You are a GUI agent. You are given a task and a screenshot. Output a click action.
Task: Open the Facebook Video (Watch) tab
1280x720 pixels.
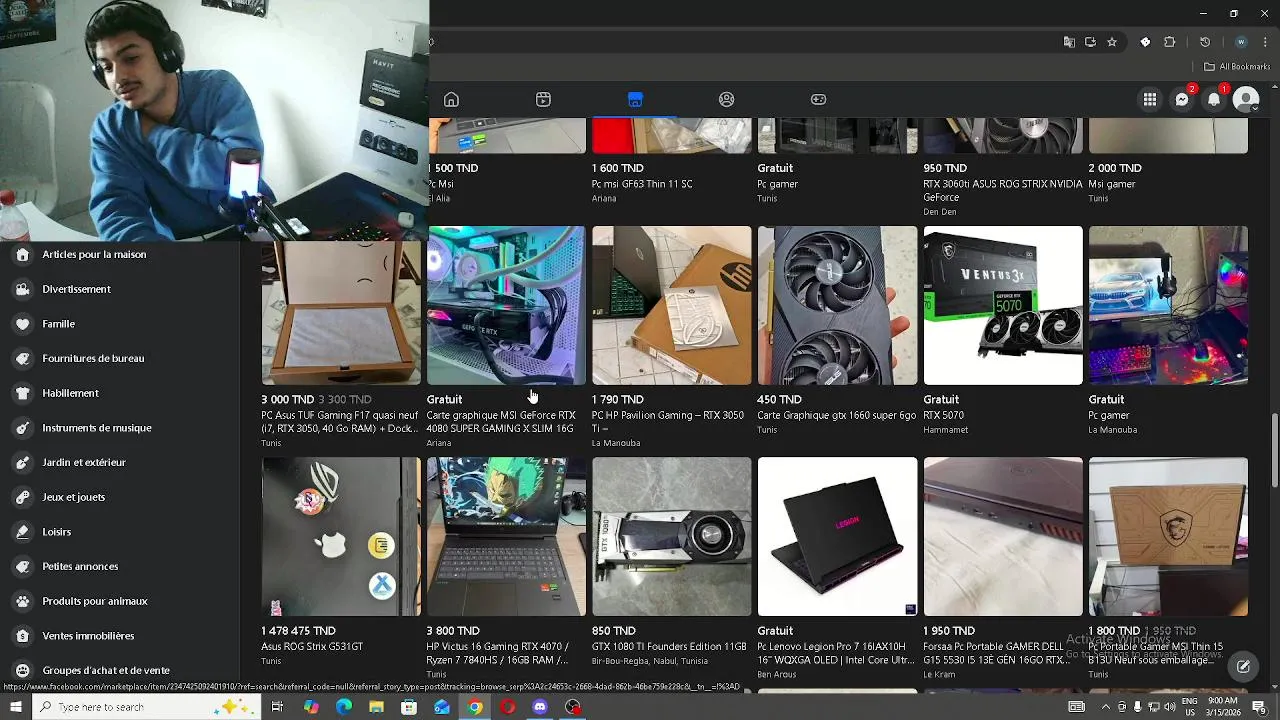(x=543, y=99)
